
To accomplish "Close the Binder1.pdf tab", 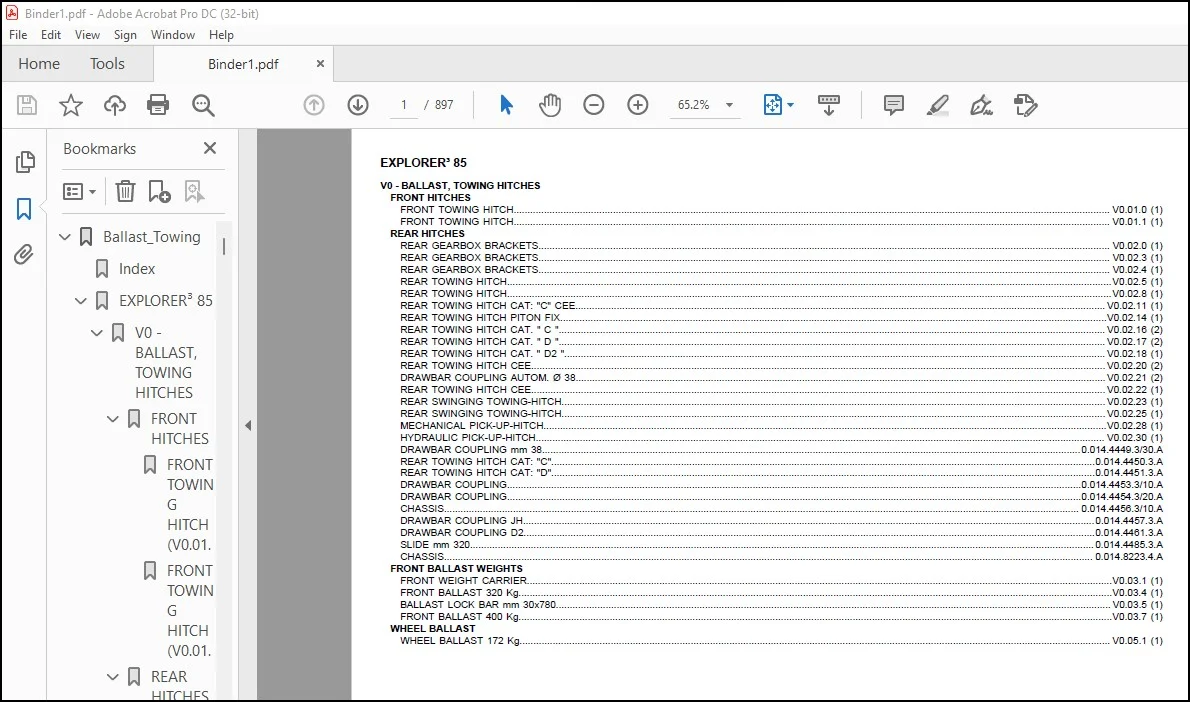I will [x=320, y=64].
